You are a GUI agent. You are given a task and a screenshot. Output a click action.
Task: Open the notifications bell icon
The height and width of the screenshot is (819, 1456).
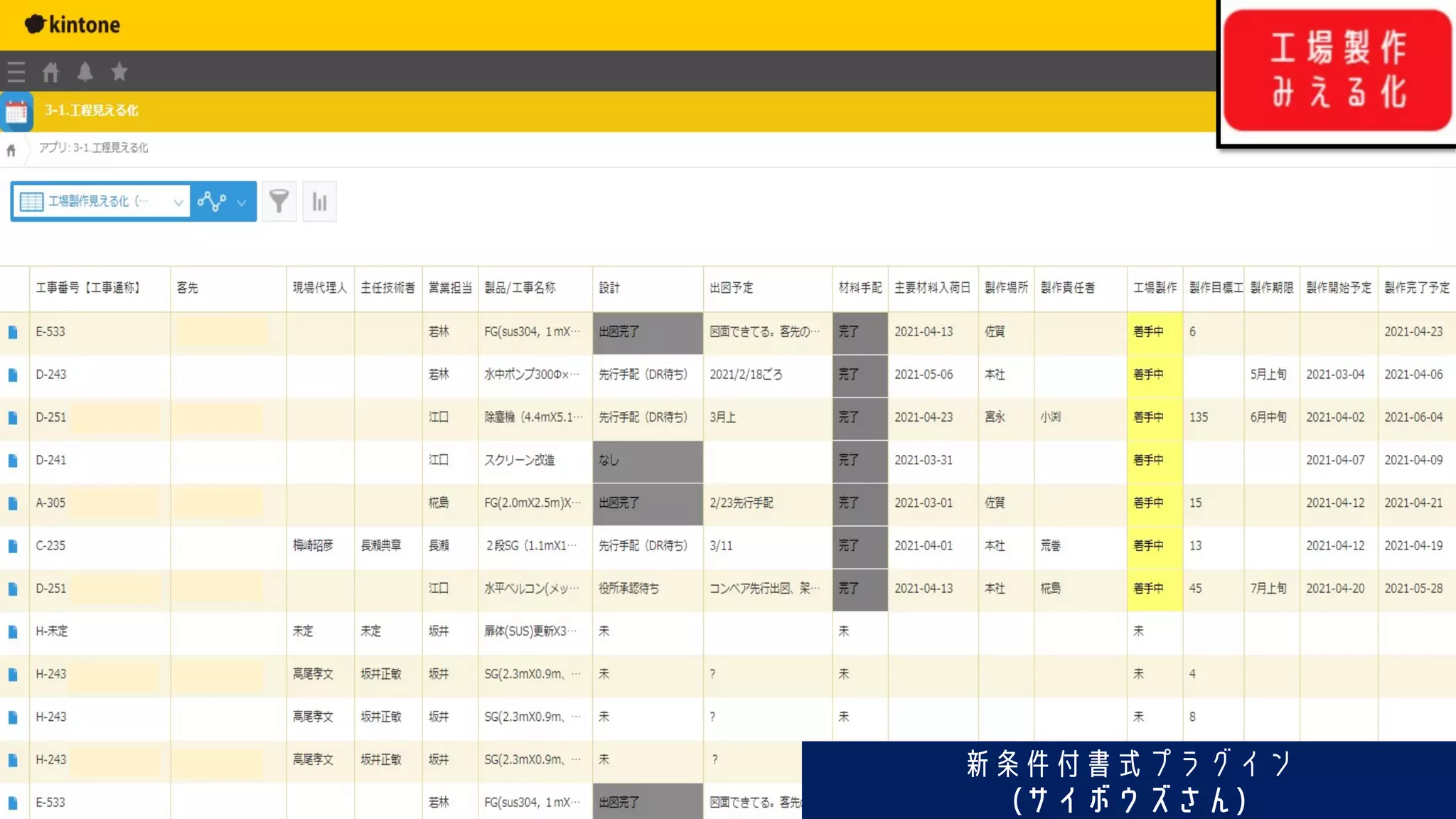coord(85,72)
